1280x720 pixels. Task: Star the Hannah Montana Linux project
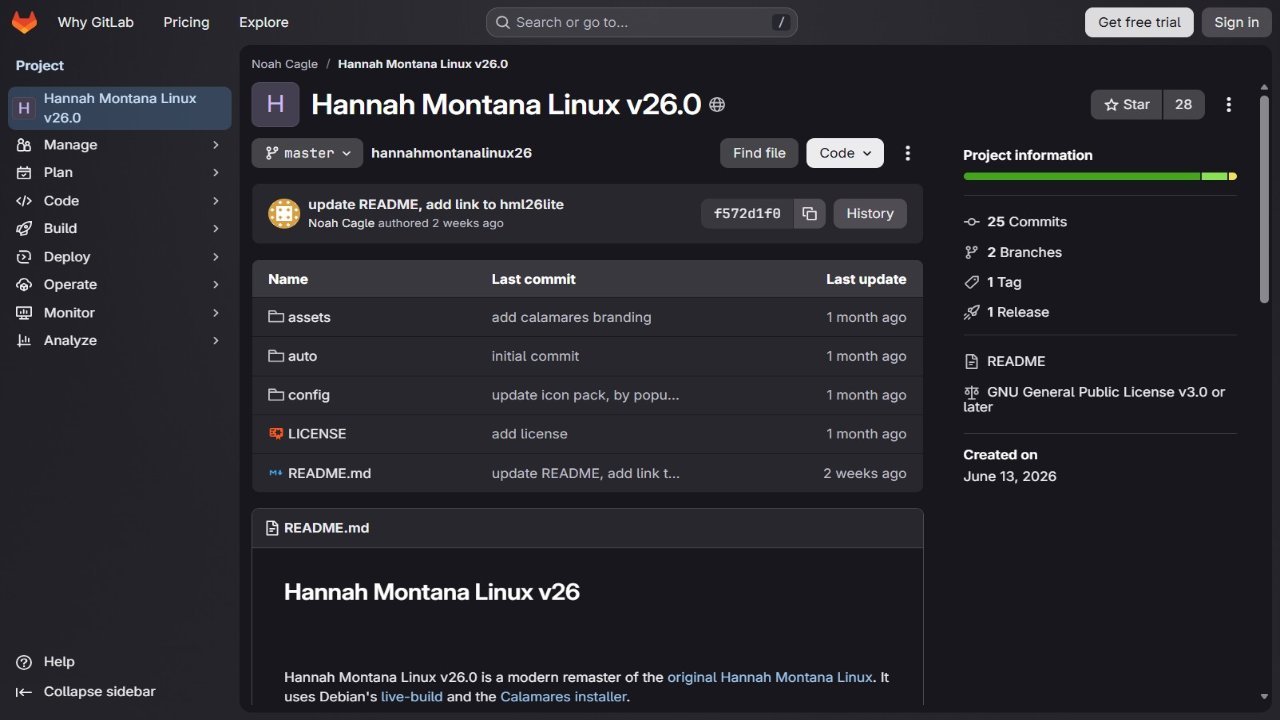(1127, 104)
